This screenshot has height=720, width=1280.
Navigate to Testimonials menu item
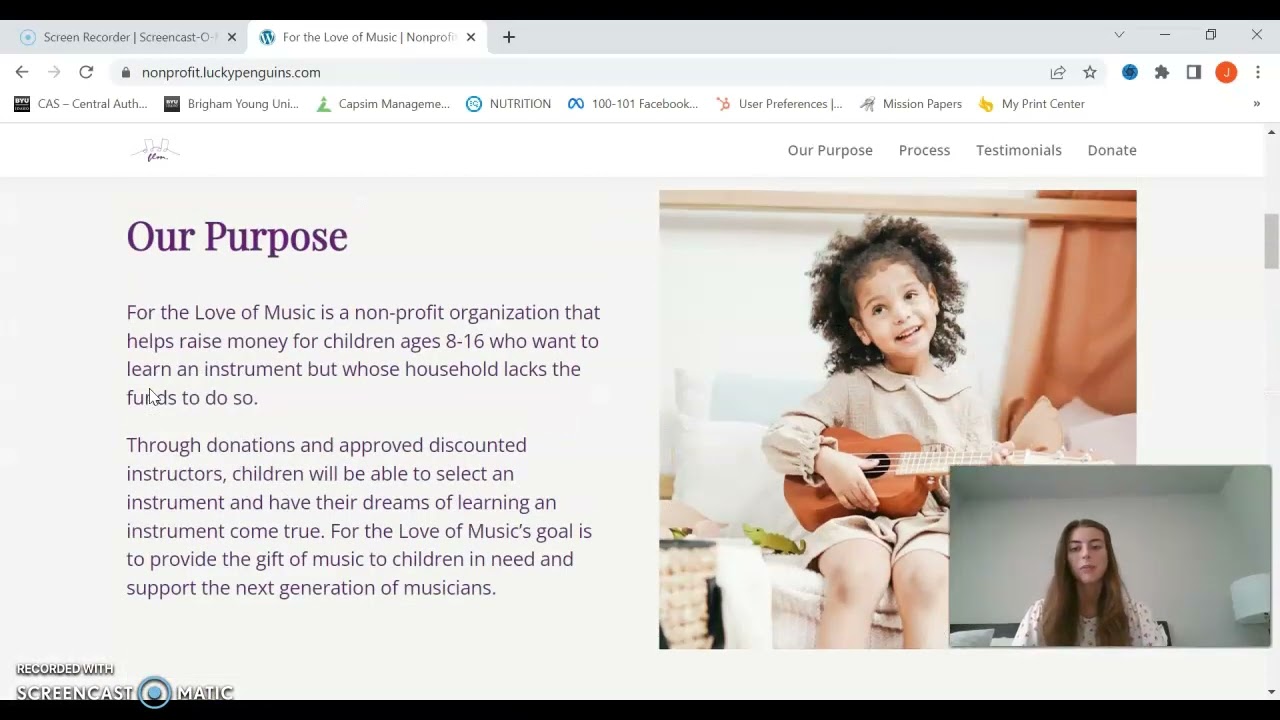click(x=1019, y=150)
